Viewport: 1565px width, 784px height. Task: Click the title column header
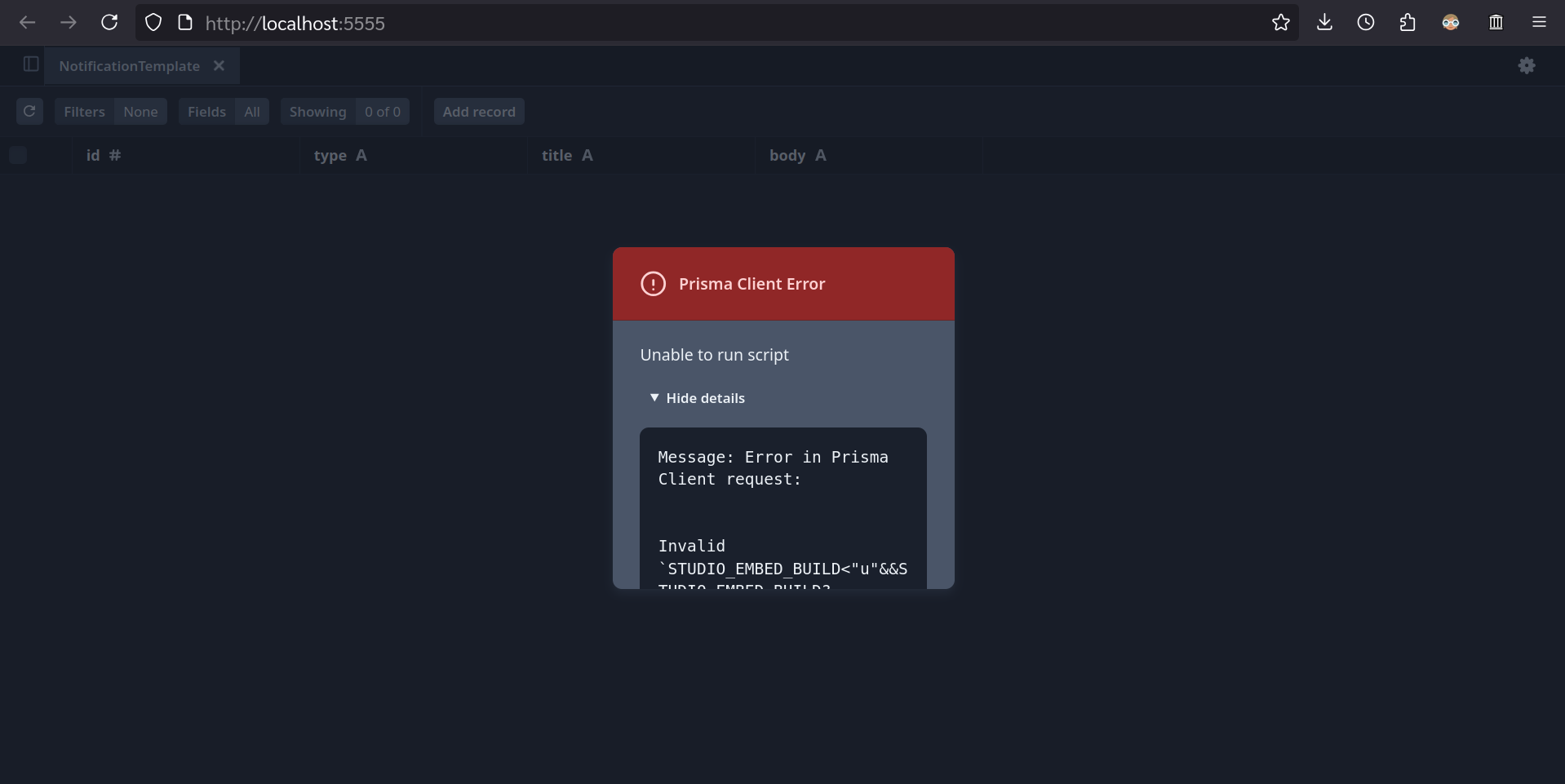[641, 155]
